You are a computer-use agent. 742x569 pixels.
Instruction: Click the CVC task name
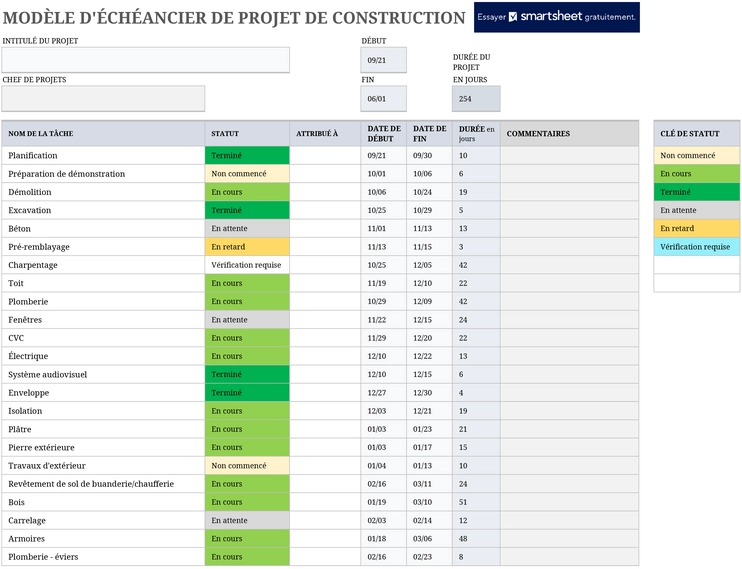(x=16, y=338)
